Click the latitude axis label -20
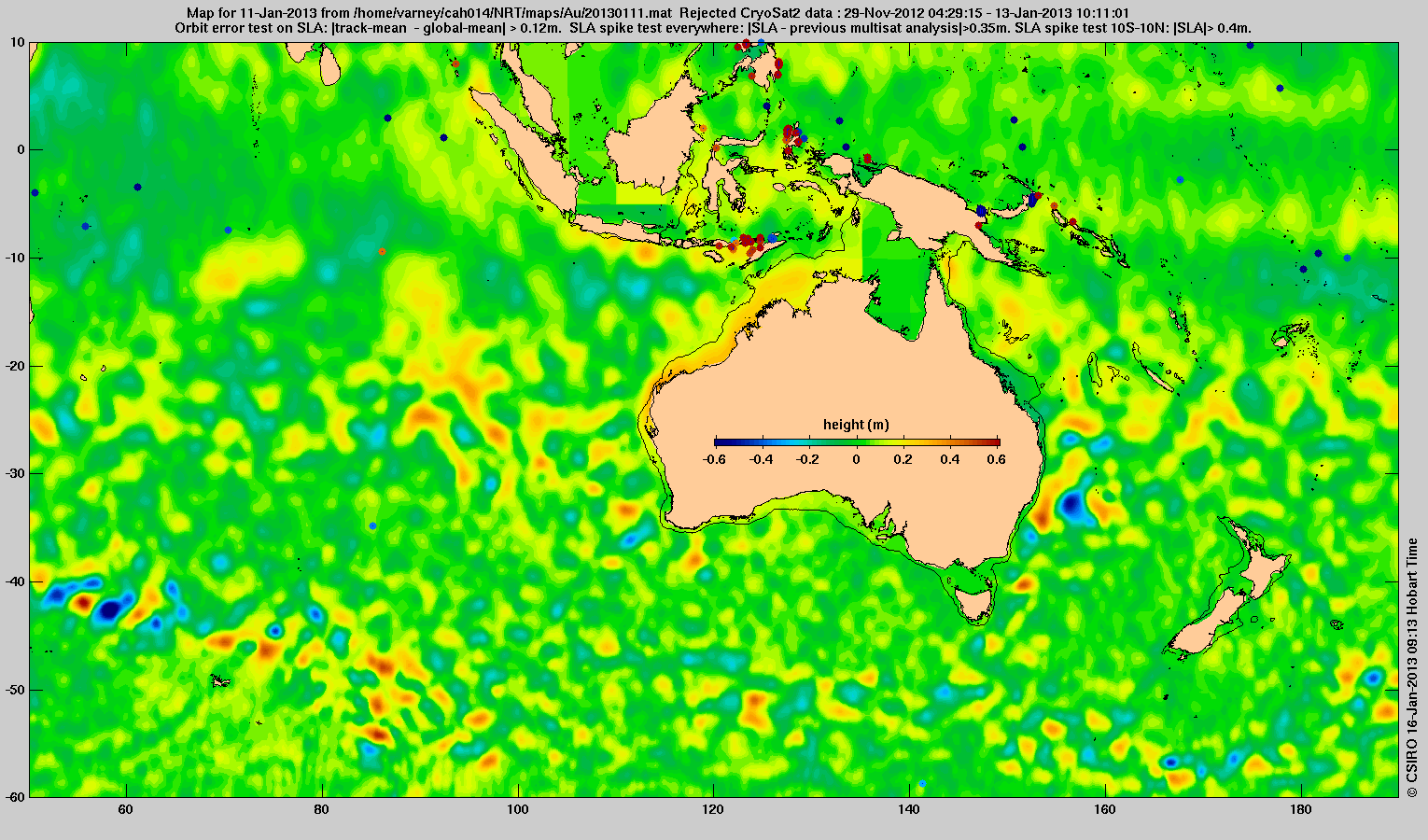This screenshot has height=840, width=1428. [x=15, y=366]
